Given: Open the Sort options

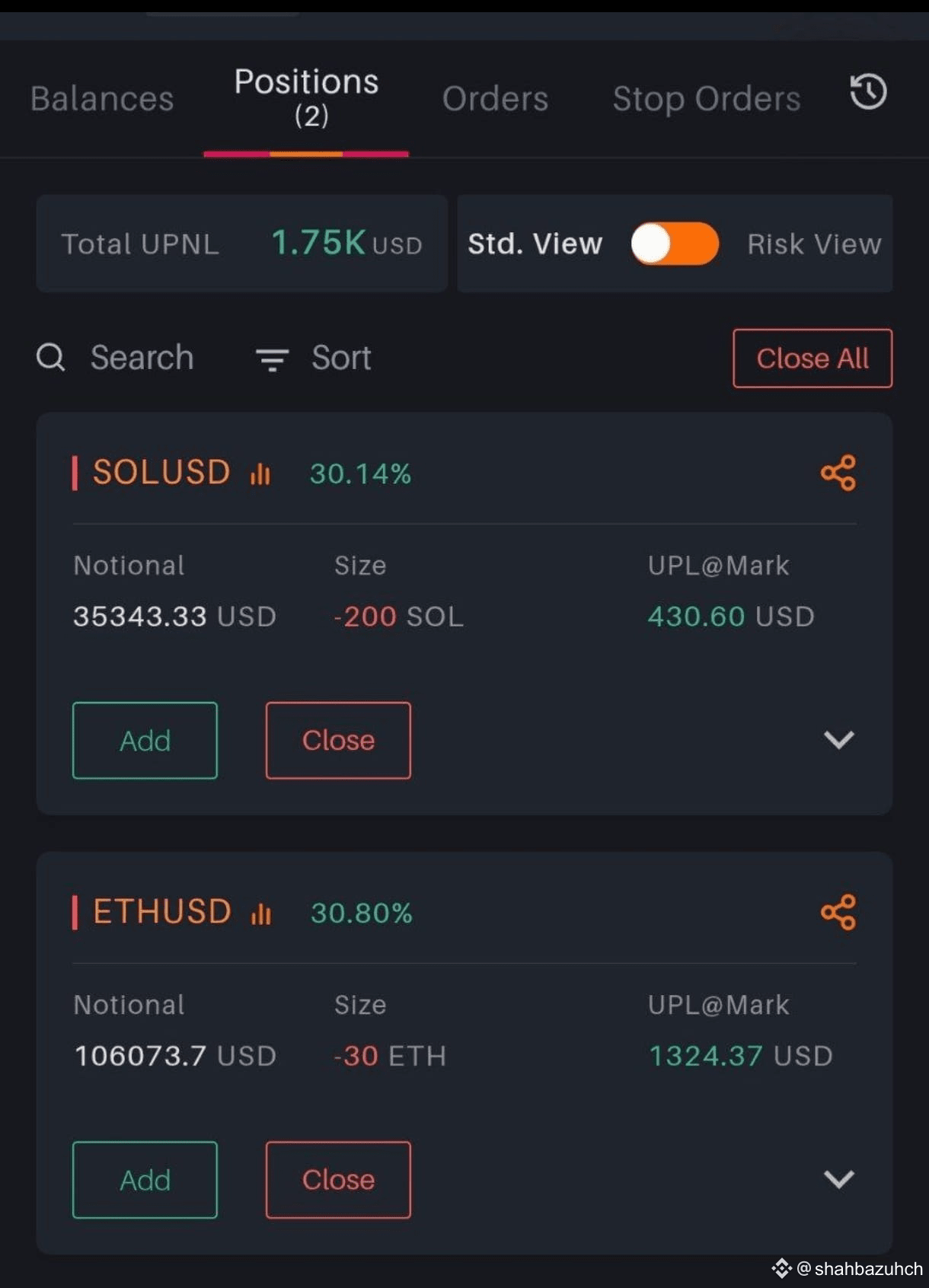Looking at the screenshot, I should pyautogui.click(x=314, y=358).
